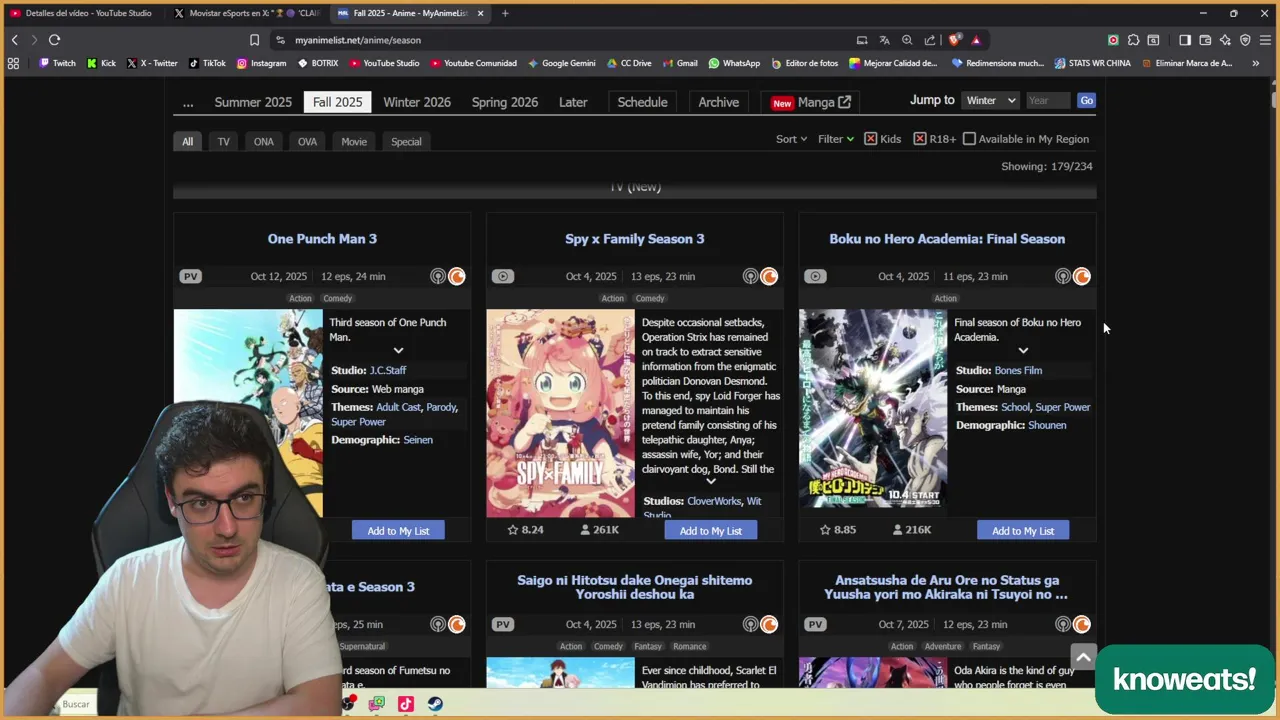Open the Kick bookmark
This screenshot has height=720, width=1280.
click(101, 63)
